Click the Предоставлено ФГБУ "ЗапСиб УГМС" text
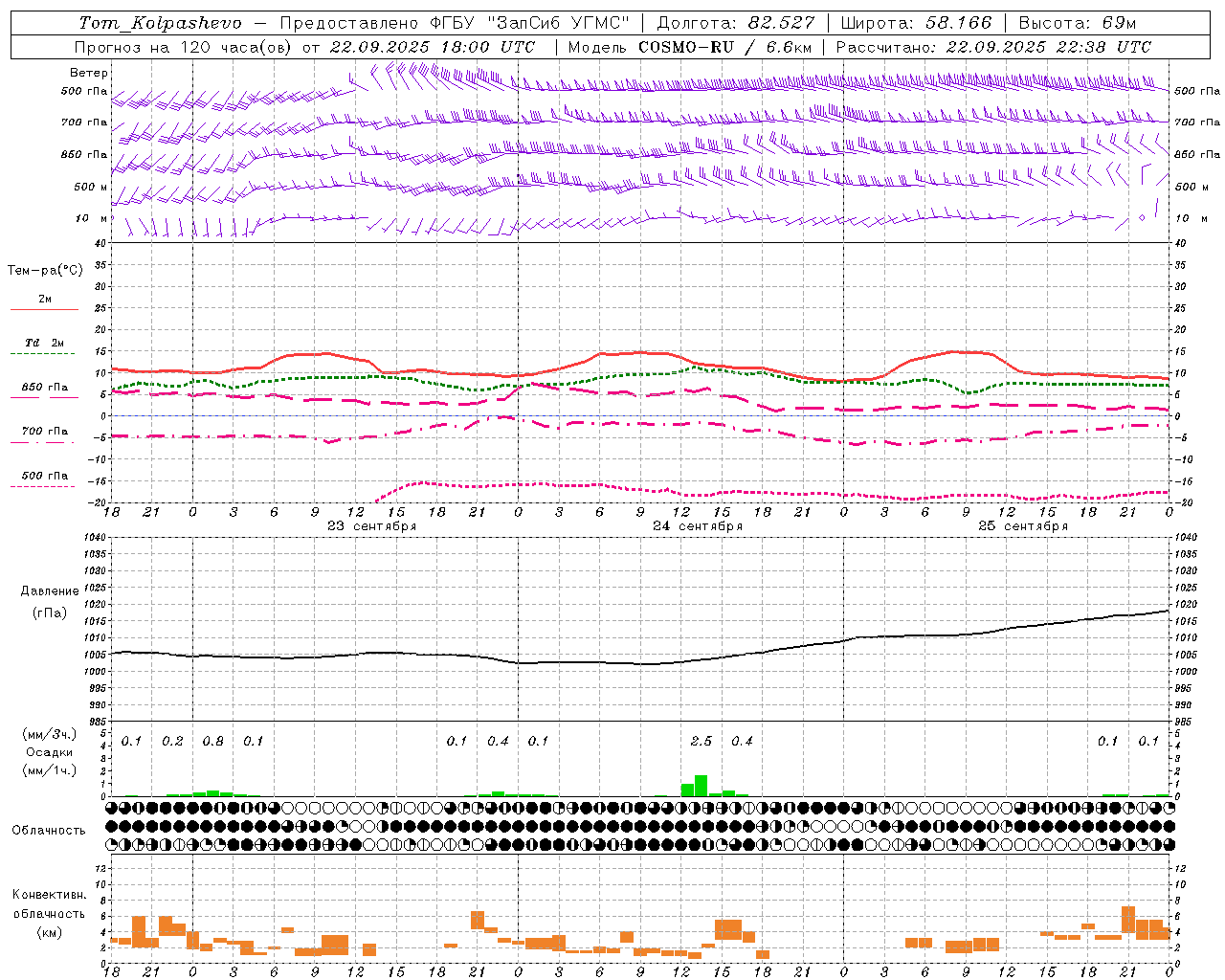 (x=456, y=23)
